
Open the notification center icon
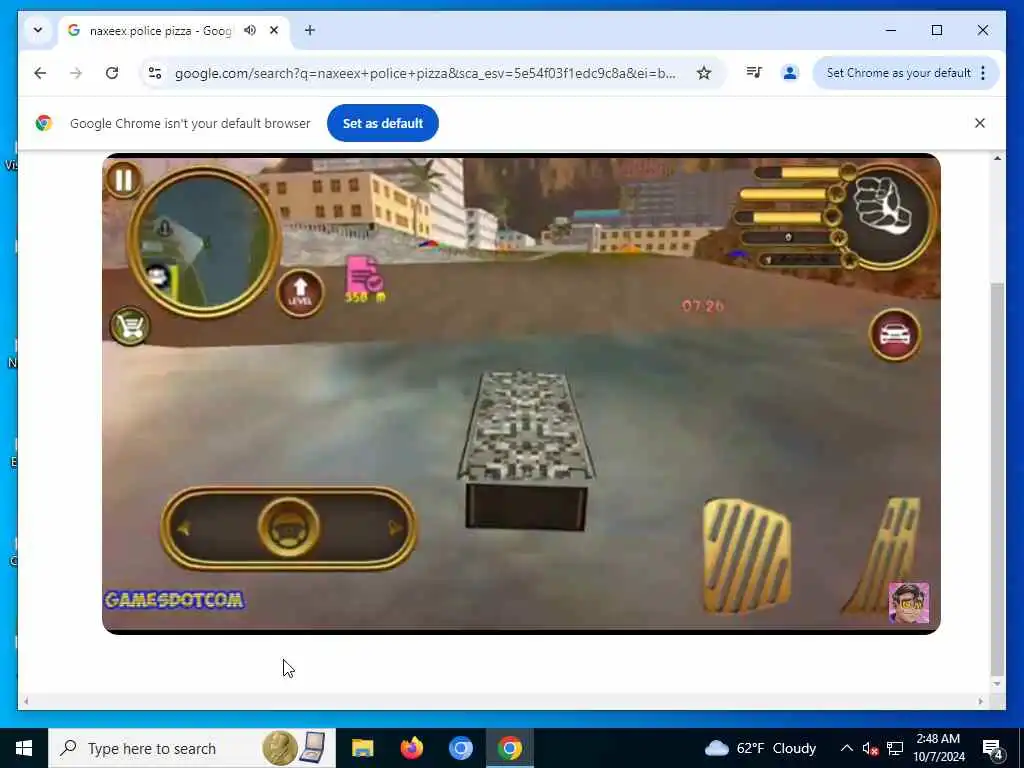pyautogui.click(x=993, y=749)
